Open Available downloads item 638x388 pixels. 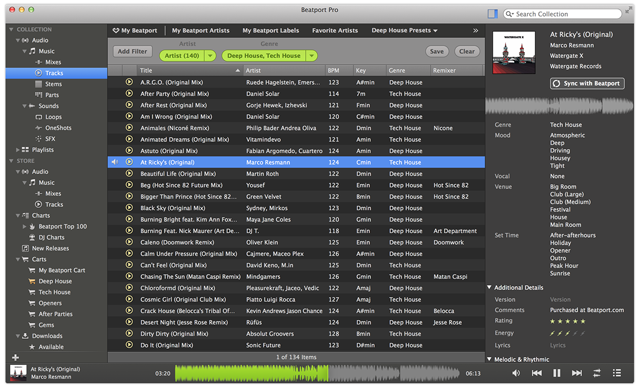pos(51,347)
